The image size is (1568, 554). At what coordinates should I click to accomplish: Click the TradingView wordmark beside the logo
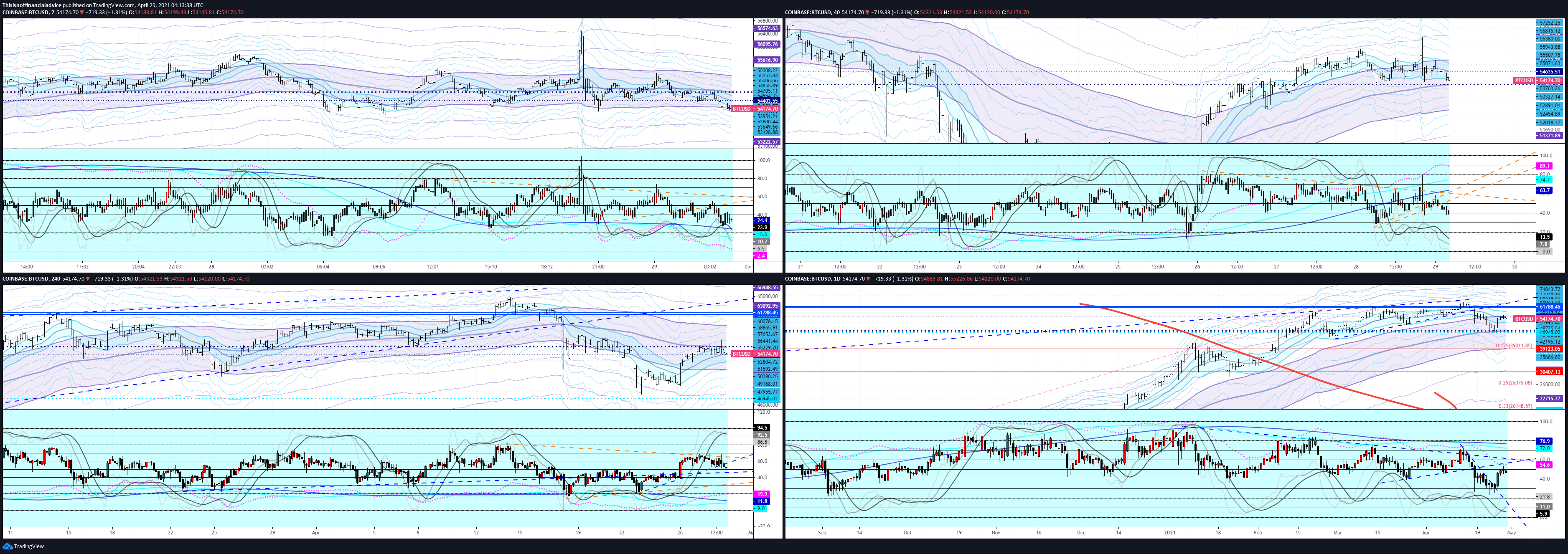tap(29, 546)
